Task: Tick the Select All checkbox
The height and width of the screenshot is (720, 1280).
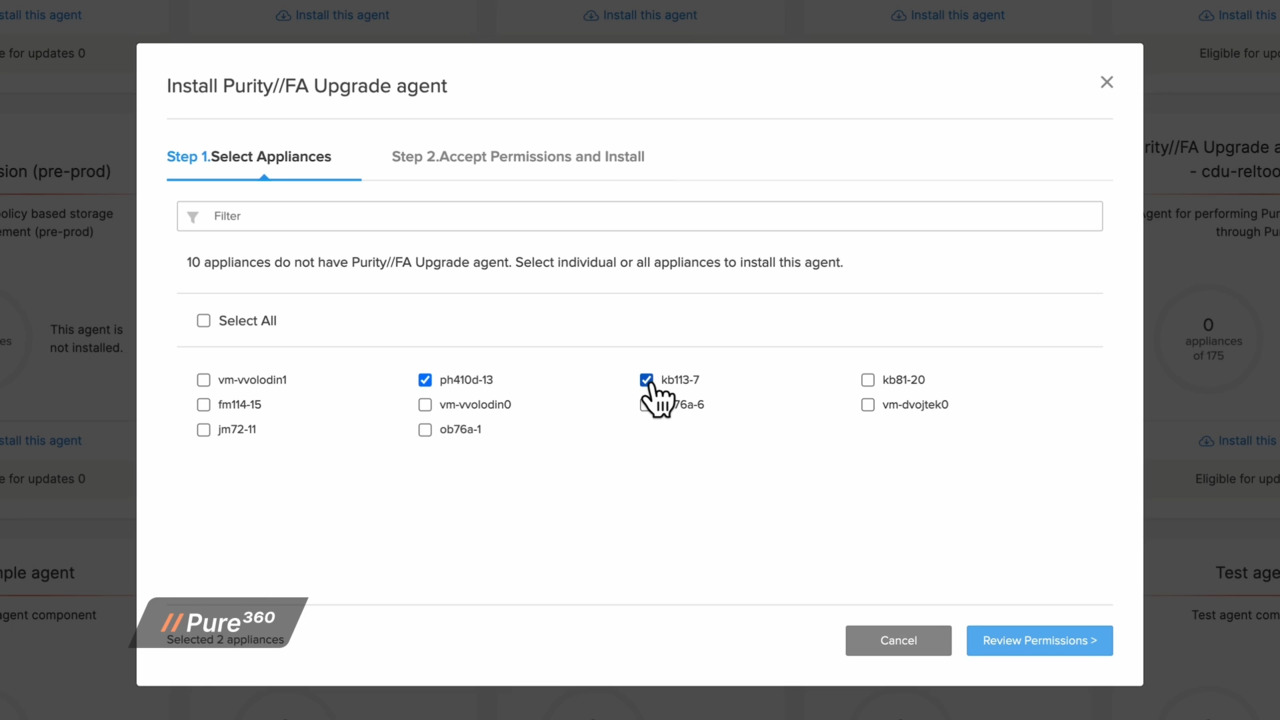Action: (x=204, y=321)
